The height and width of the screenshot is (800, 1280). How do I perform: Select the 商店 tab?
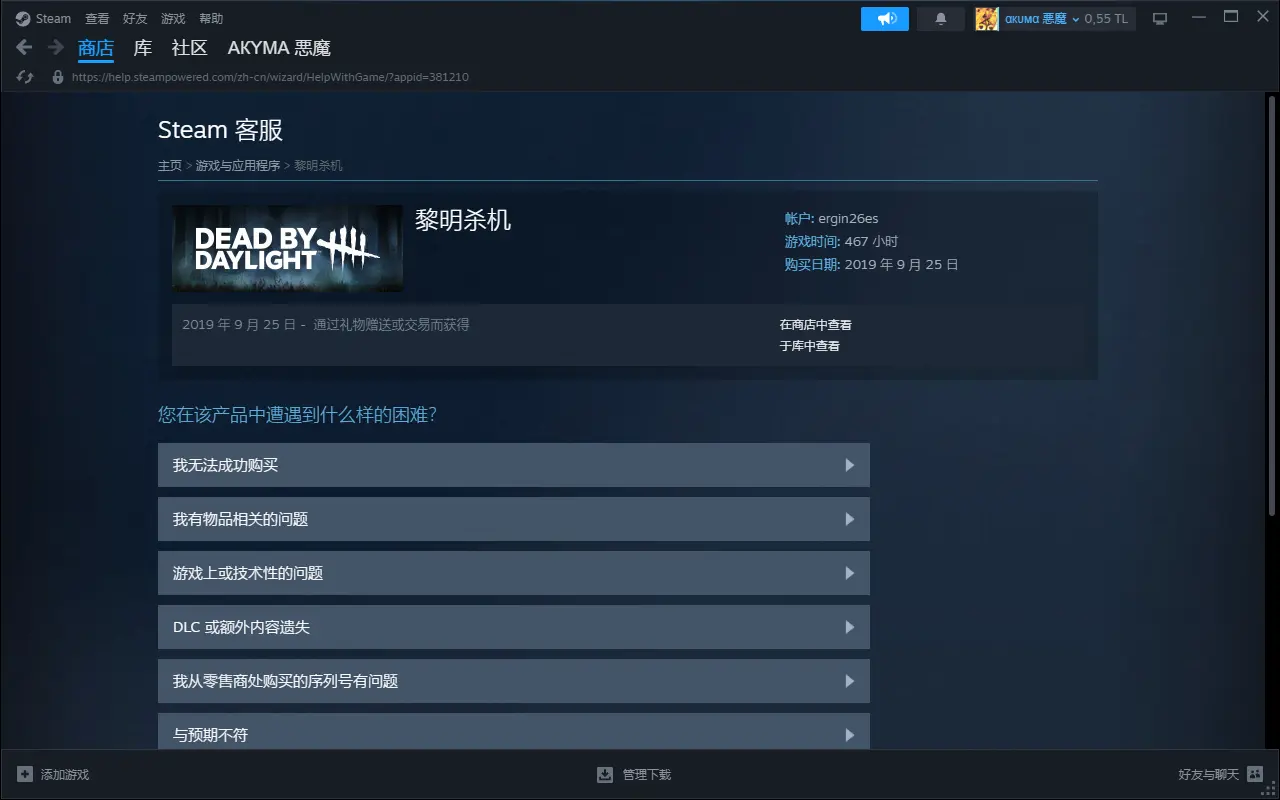click(x=96, y=48)
